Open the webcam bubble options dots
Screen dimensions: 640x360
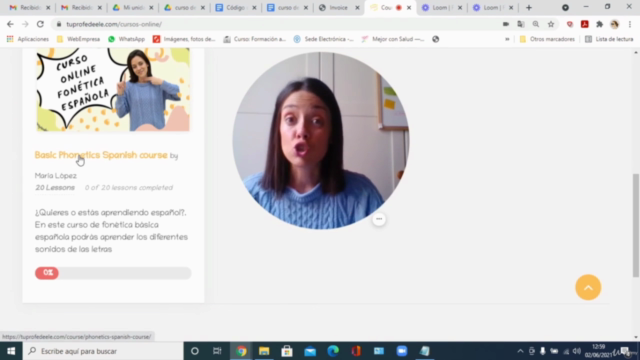[x=379, y=219]
